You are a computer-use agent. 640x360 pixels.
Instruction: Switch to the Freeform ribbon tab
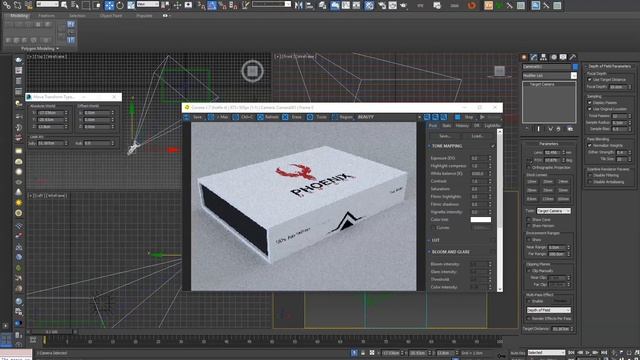46,16
